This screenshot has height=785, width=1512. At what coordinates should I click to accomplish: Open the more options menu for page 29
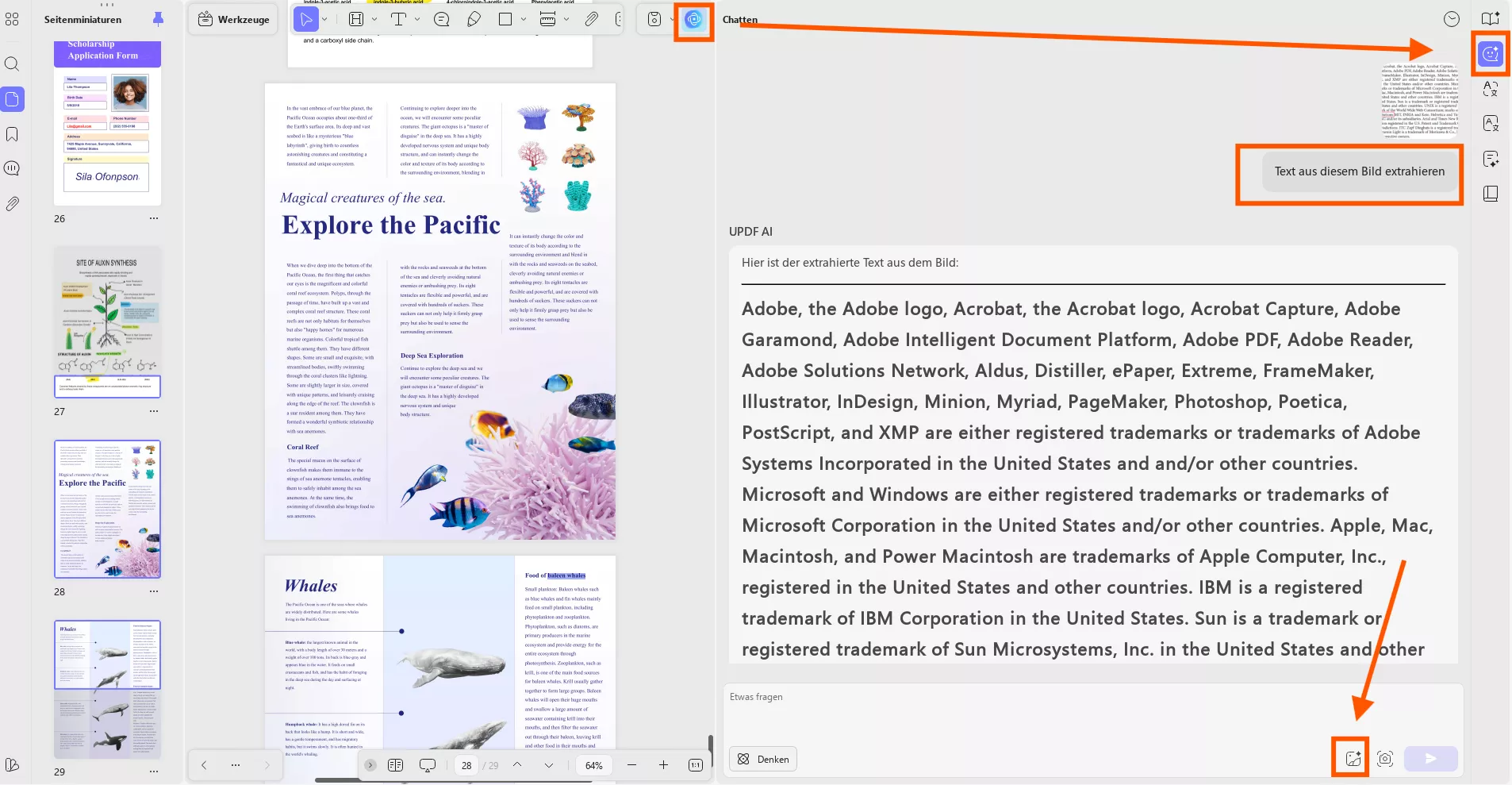click(154, 772)
